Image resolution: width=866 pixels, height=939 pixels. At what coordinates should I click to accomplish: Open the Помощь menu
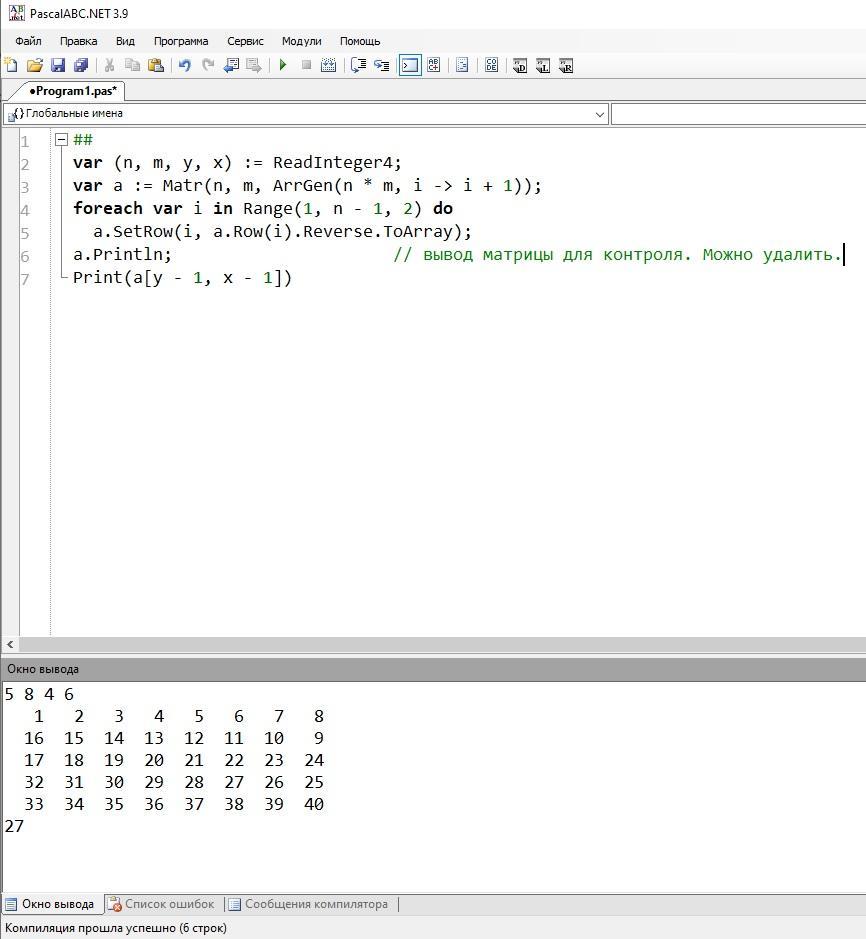360,41
